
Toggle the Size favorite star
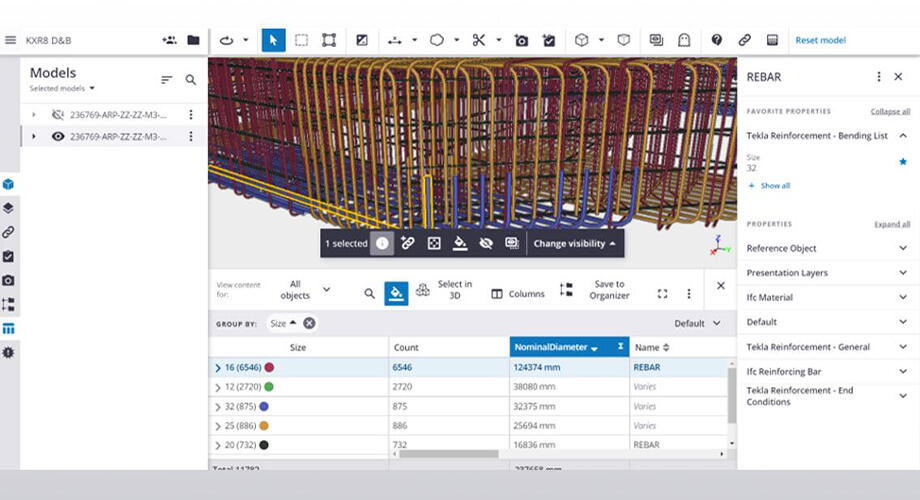(x=903, y=162)
